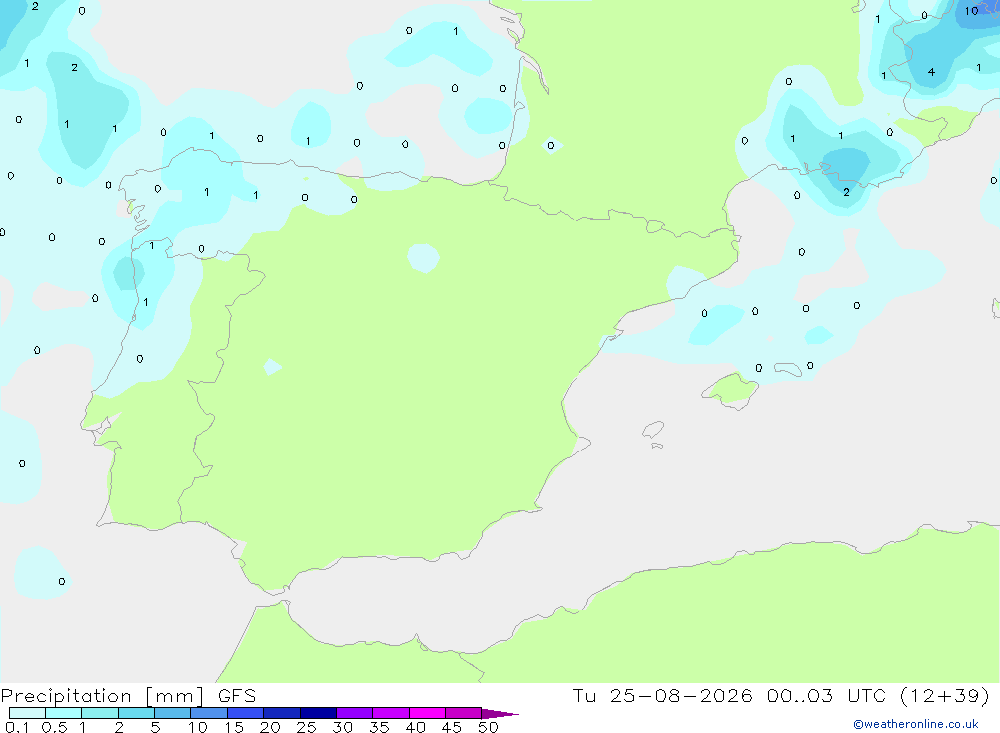Image resolution: width=1000 pixels, height=733 pixels.
Task: Click the date 'Tu 25-08-2026' text
Action: tap(662, 695)
